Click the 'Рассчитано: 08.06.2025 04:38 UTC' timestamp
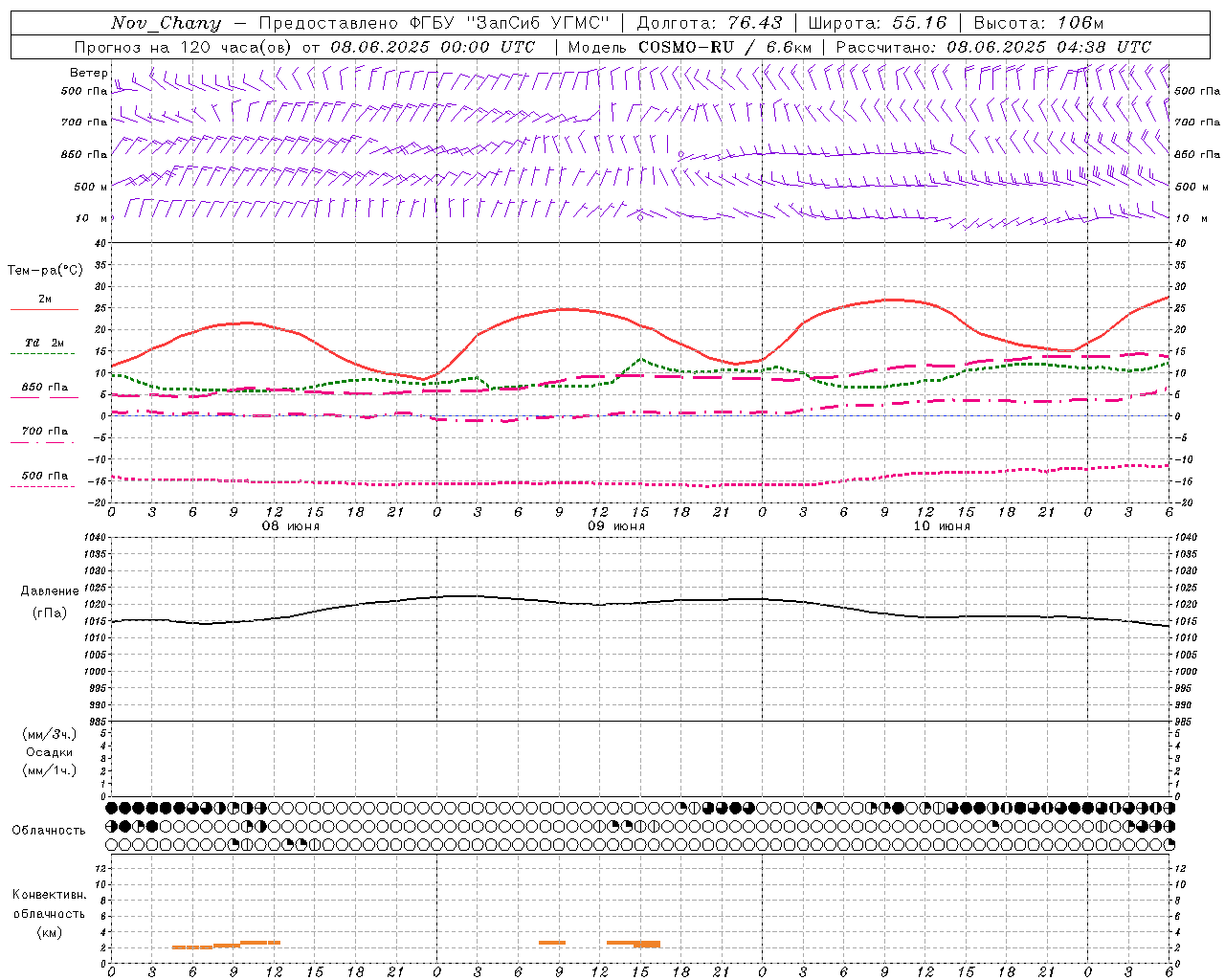Image resolution: width=1225 pixels, height=980 pixels. click(x=993, y=47)
